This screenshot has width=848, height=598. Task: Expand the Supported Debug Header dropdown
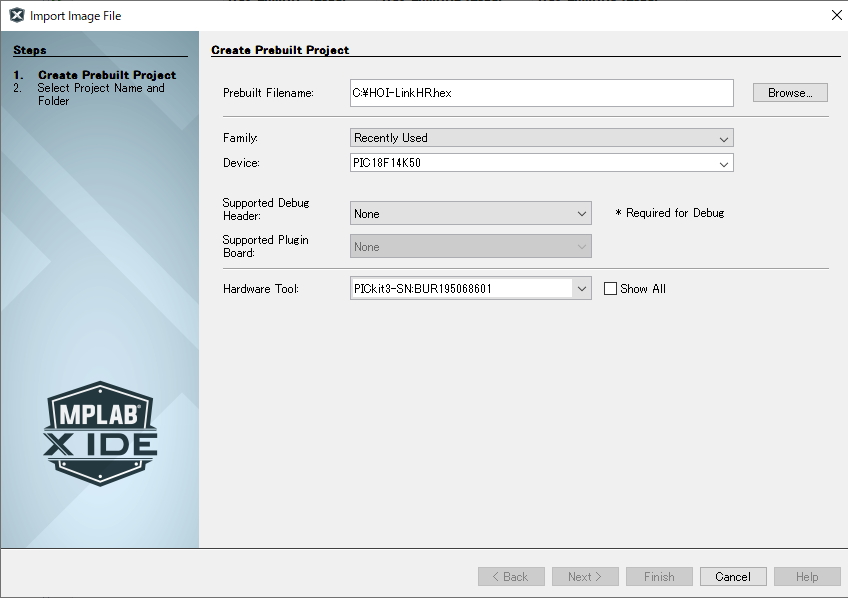(471, 214)
